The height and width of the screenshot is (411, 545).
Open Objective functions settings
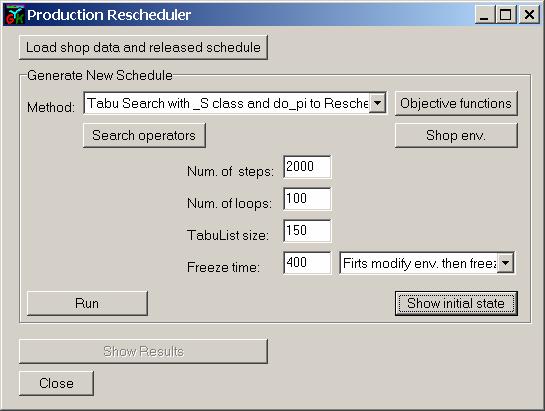click(x=456, y=103)
